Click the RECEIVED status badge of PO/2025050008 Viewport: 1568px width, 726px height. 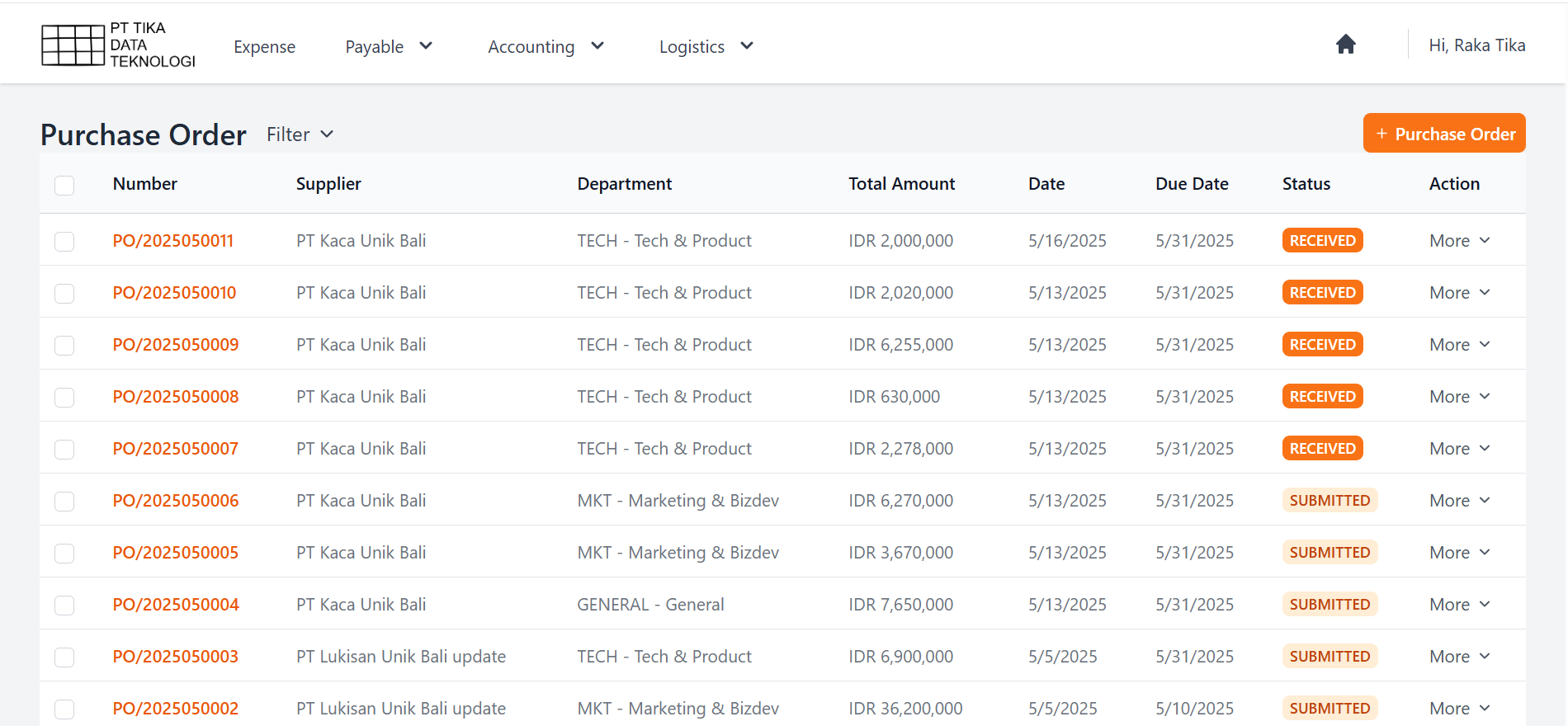point(1322,397)
